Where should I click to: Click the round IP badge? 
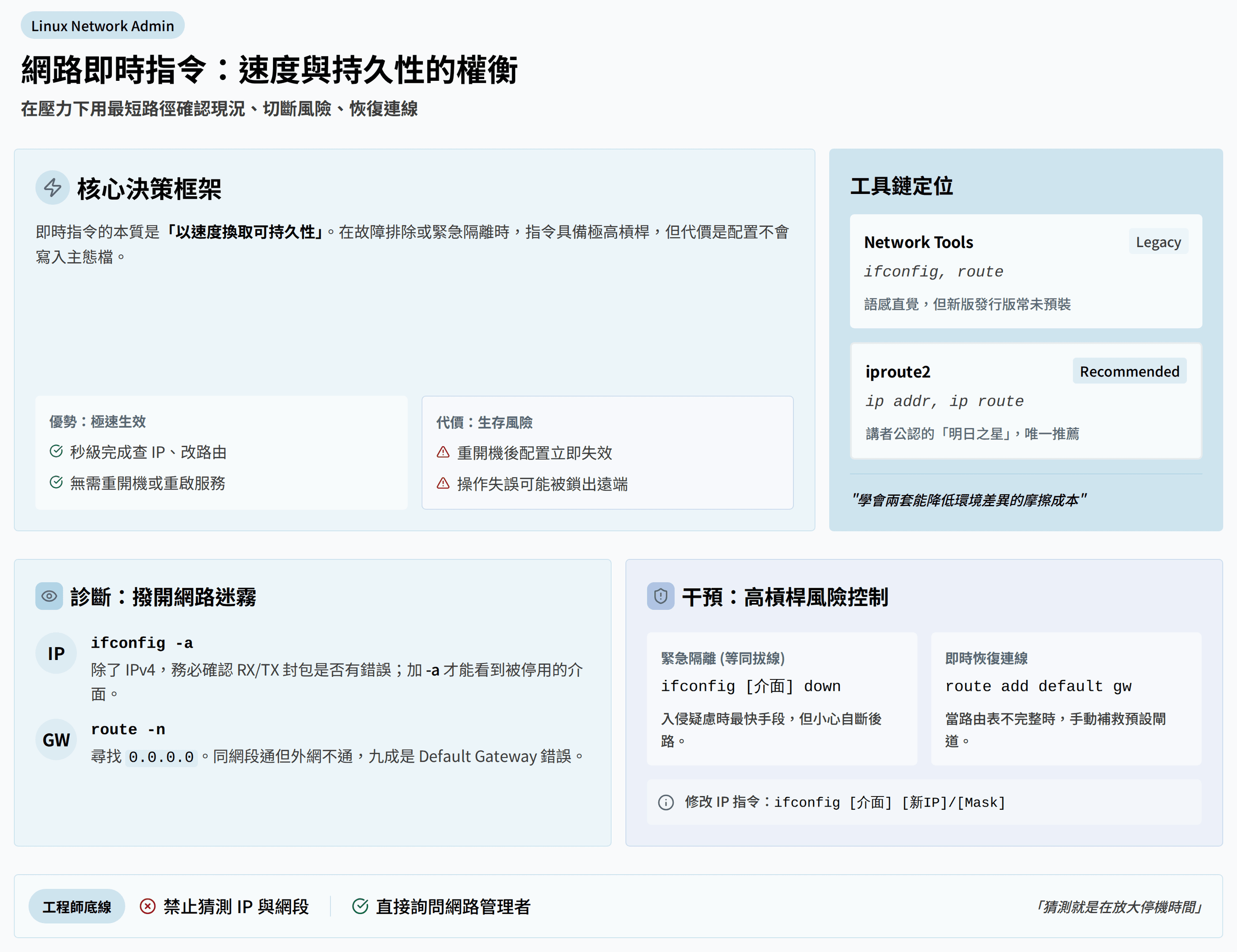coord(56,653)
